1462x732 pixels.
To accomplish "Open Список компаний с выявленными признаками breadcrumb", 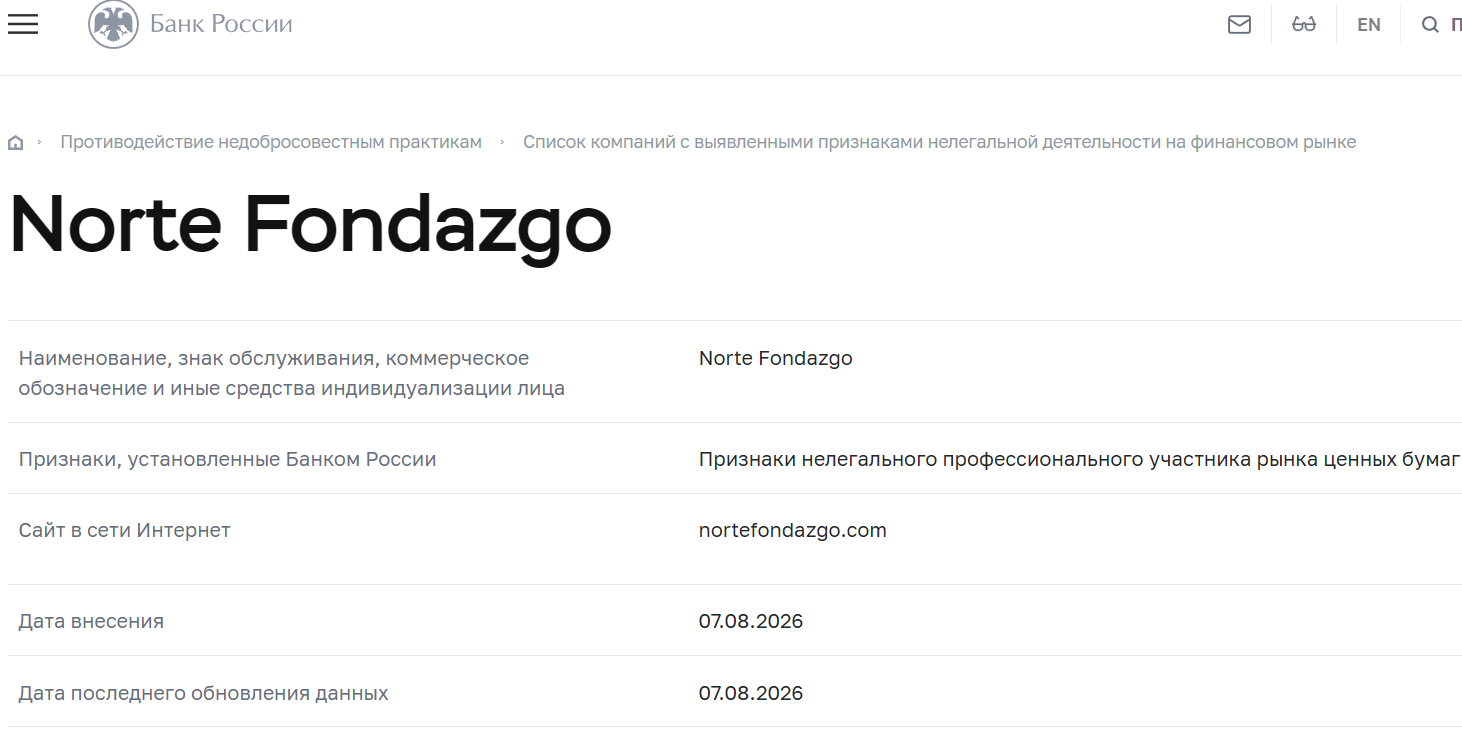I will click(x=940, y=142).
